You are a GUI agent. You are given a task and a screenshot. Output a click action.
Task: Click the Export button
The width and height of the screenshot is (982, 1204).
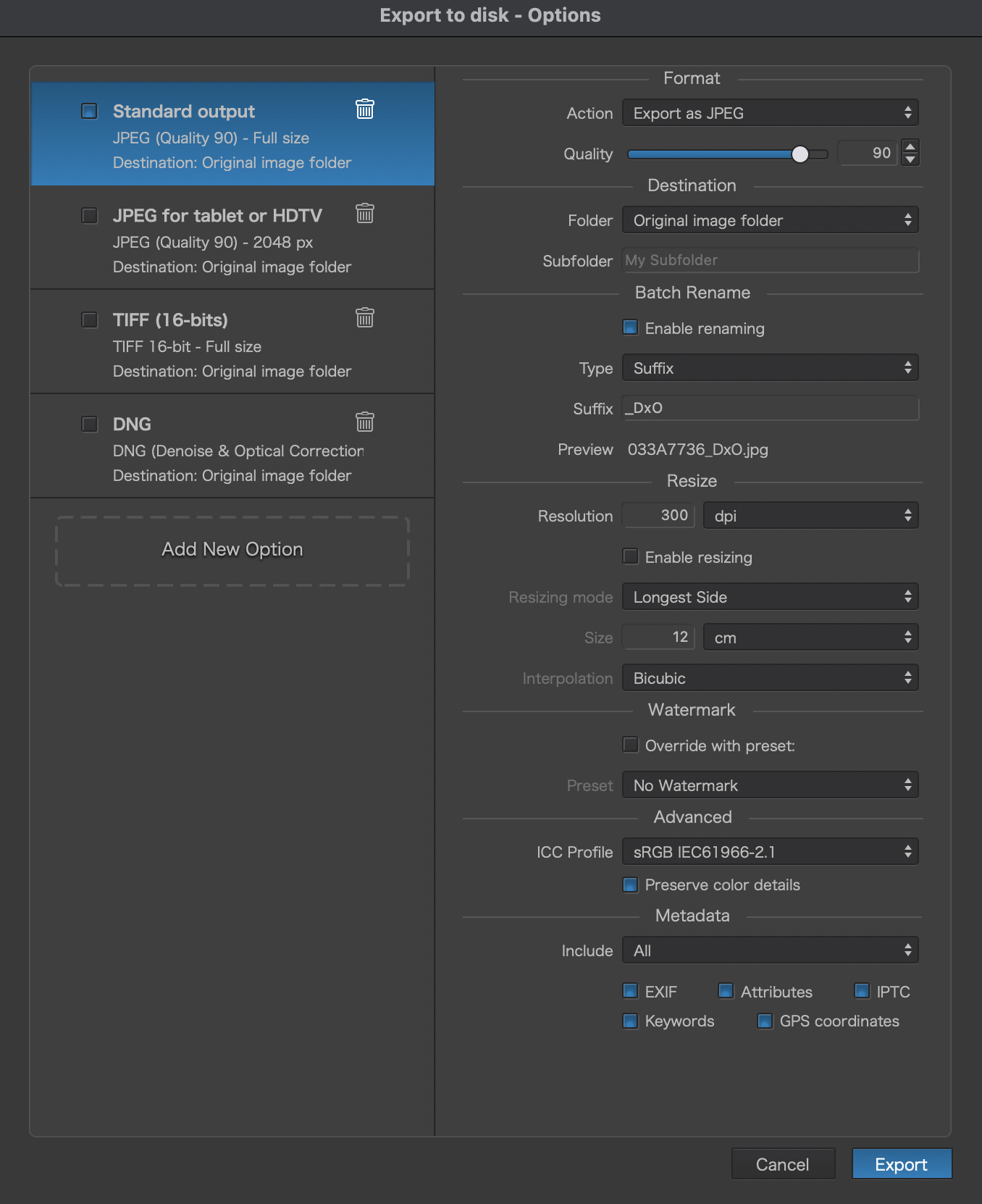point(901,1164)
